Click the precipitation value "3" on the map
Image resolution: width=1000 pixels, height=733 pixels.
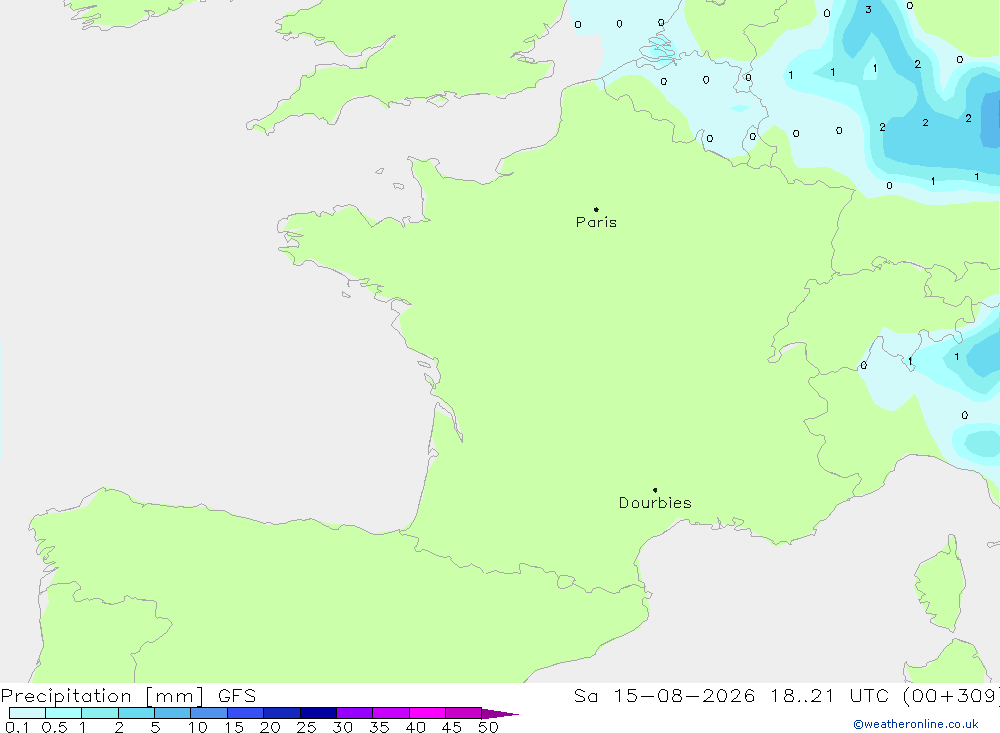point(868,10)
